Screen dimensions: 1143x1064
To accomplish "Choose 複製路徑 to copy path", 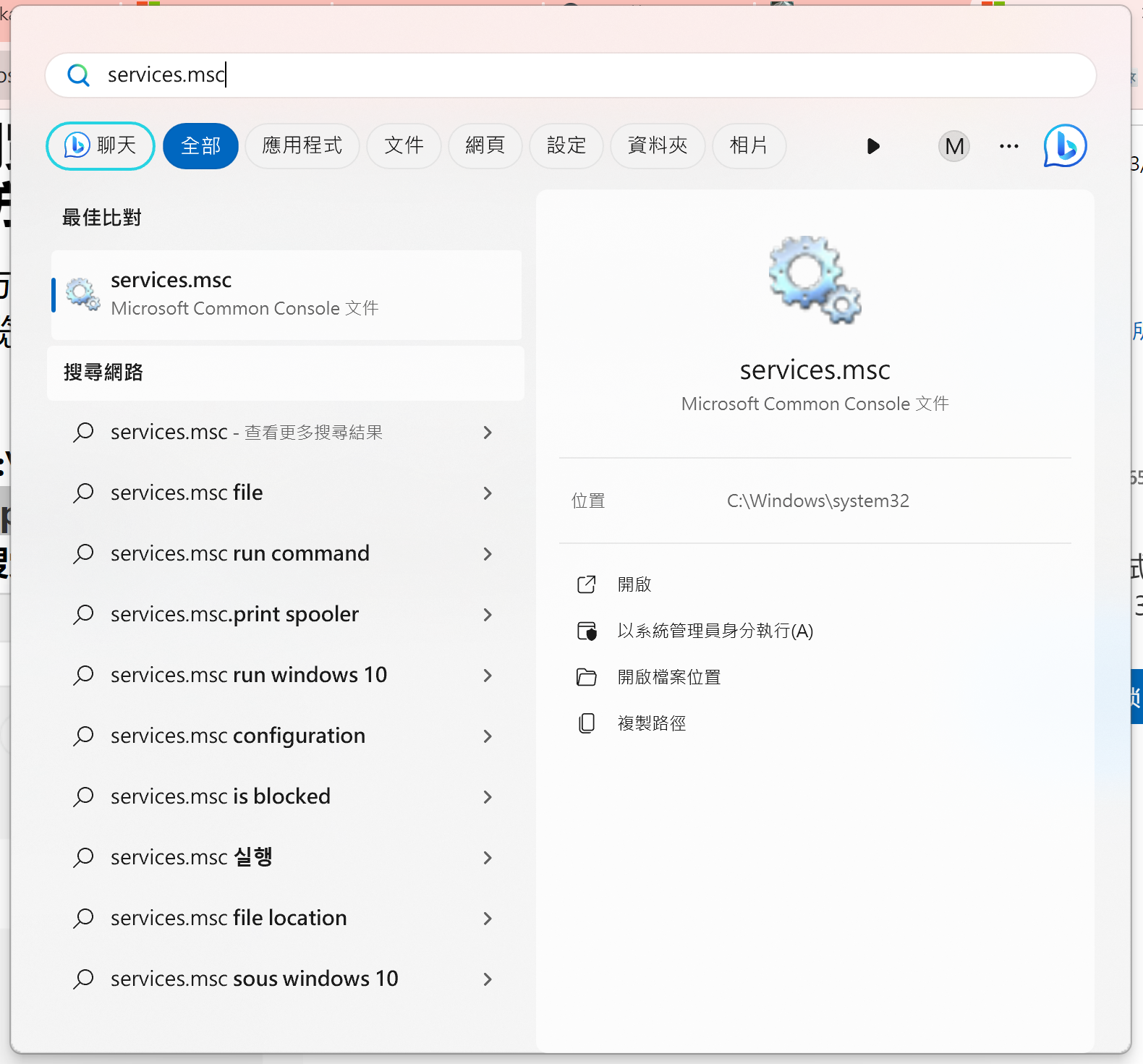I will click(652, 723).
